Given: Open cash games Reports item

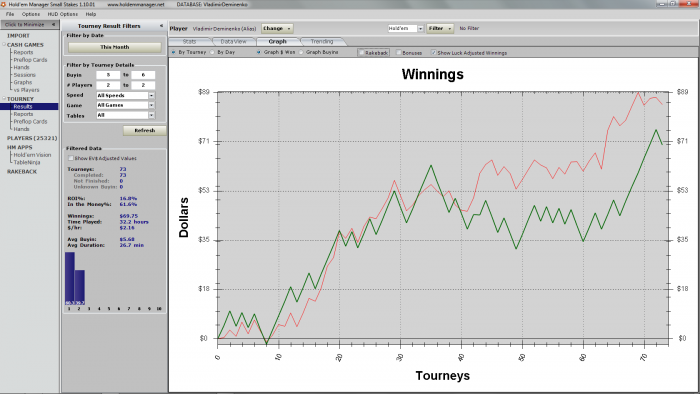Looking at the screenshot, I should click(x=23, y=52).
